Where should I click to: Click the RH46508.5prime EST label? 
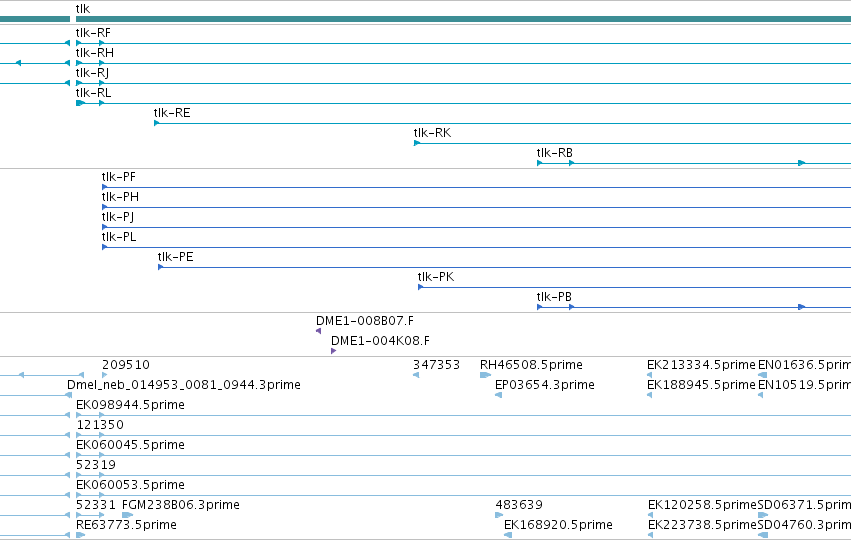[x=531, y=365]
